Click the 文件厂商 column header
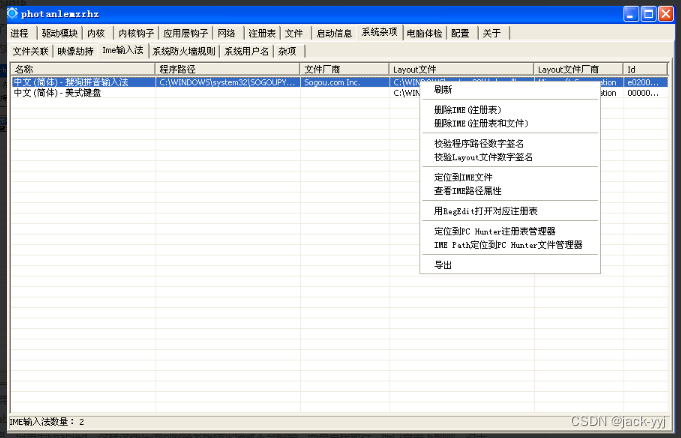Viewport: 681px width, 438px height. point(344,69)
